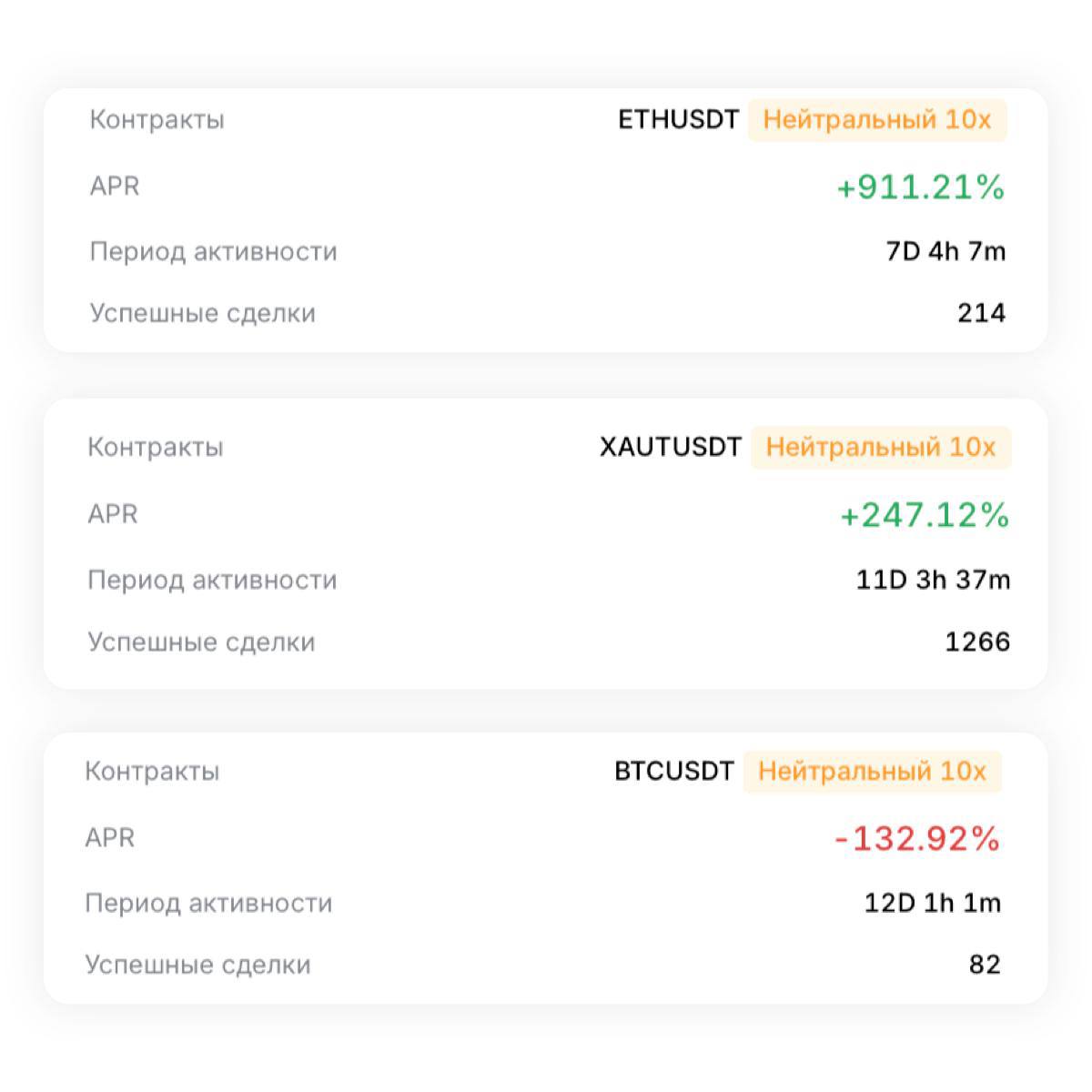This screenshot has height=1092, width=1092.
Task: Tap the neutral 10x badge next to XAUTUSDT
Action: [881, 448]
